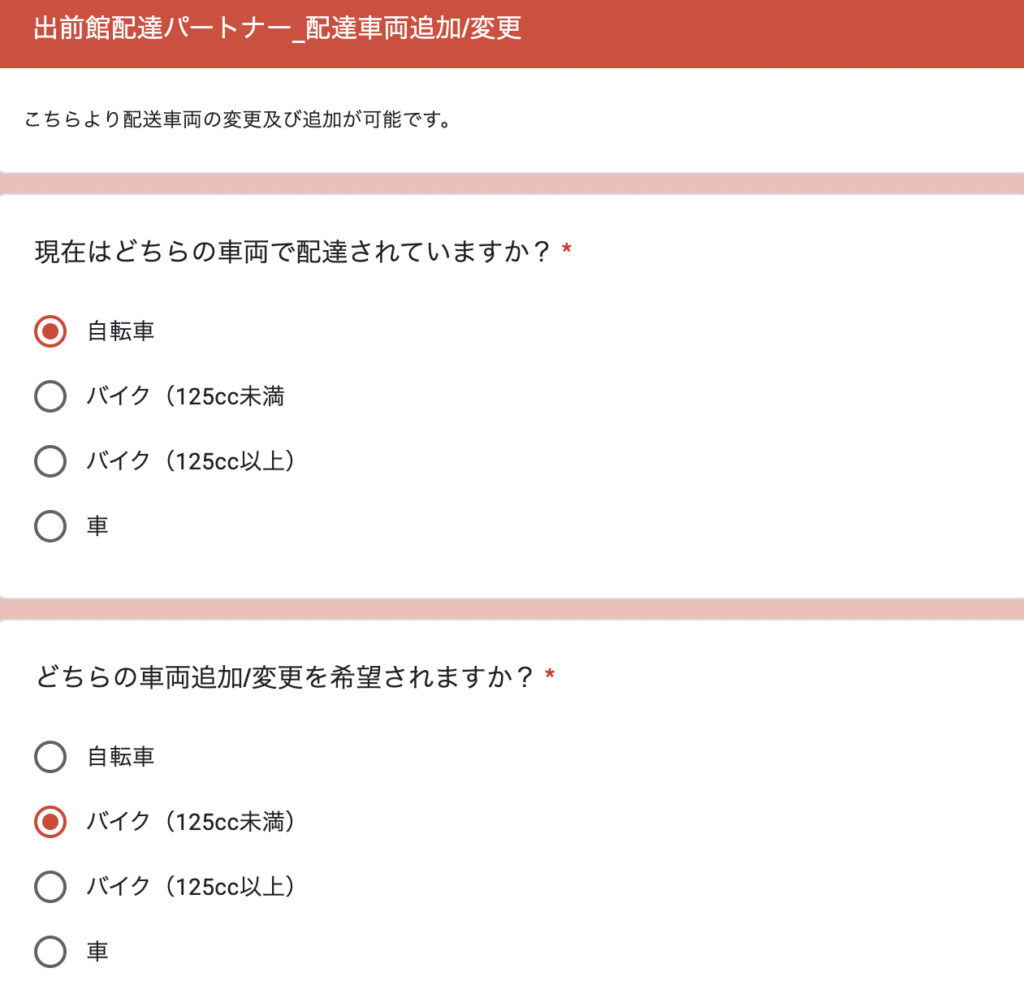Image resolution: width=1024 pixels, height=1007 pixels.
Task: Click the form title 出前館配達パートナー_配達車両追加/変更
Action: [x=277, y=28]
